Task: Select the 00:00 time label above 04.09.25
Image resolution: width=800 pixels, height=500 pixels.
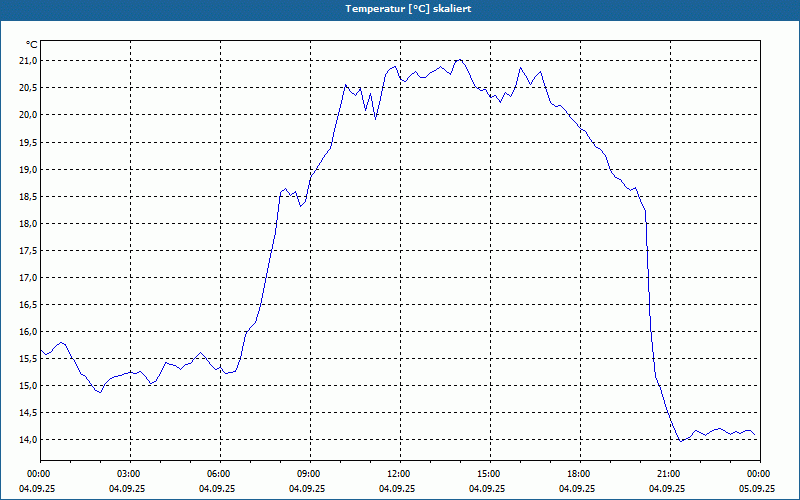Action: coord(37,474)
